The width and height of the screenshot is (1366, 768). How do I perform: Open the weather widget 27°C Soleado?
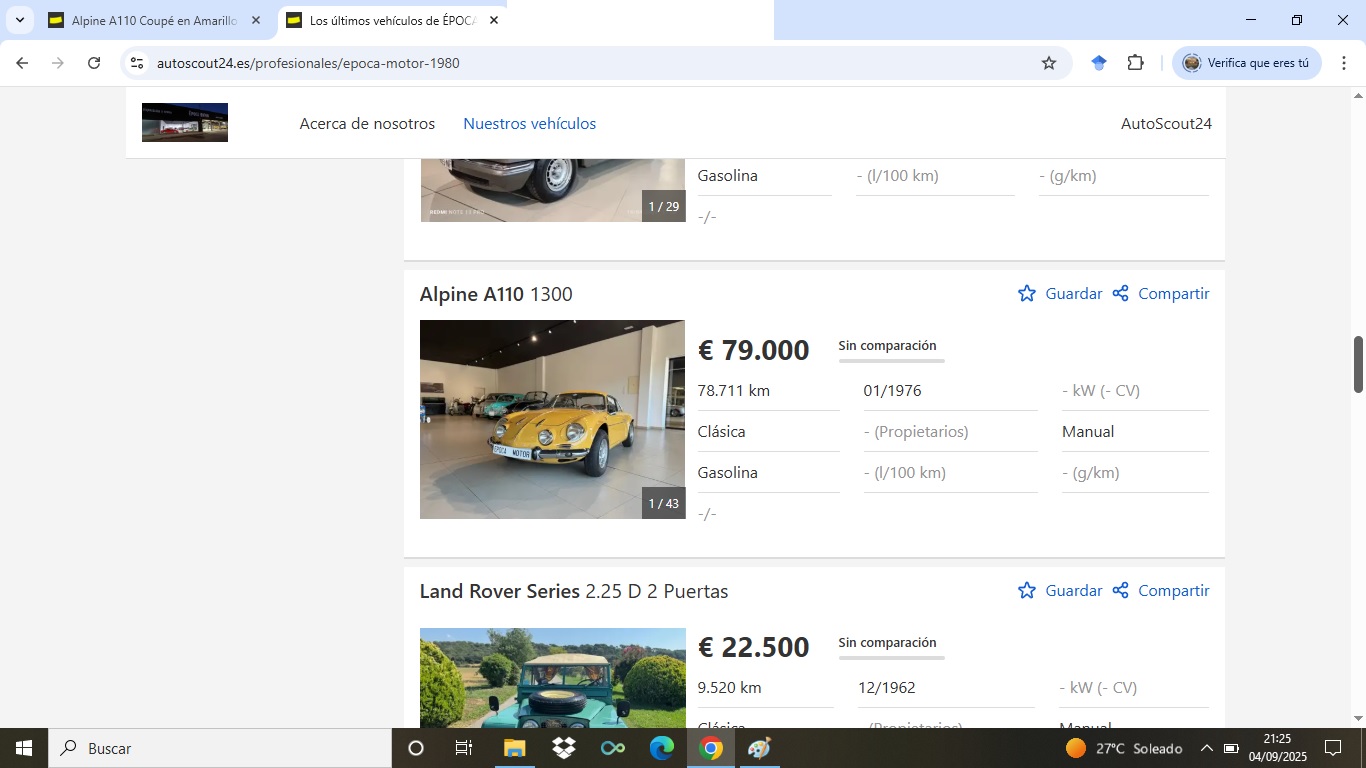(1124, 748)
